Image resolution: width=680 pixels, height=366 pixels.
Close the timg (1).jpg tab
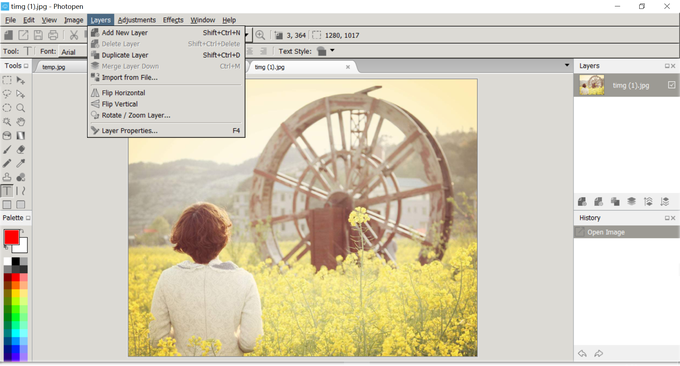coord(348,67)
